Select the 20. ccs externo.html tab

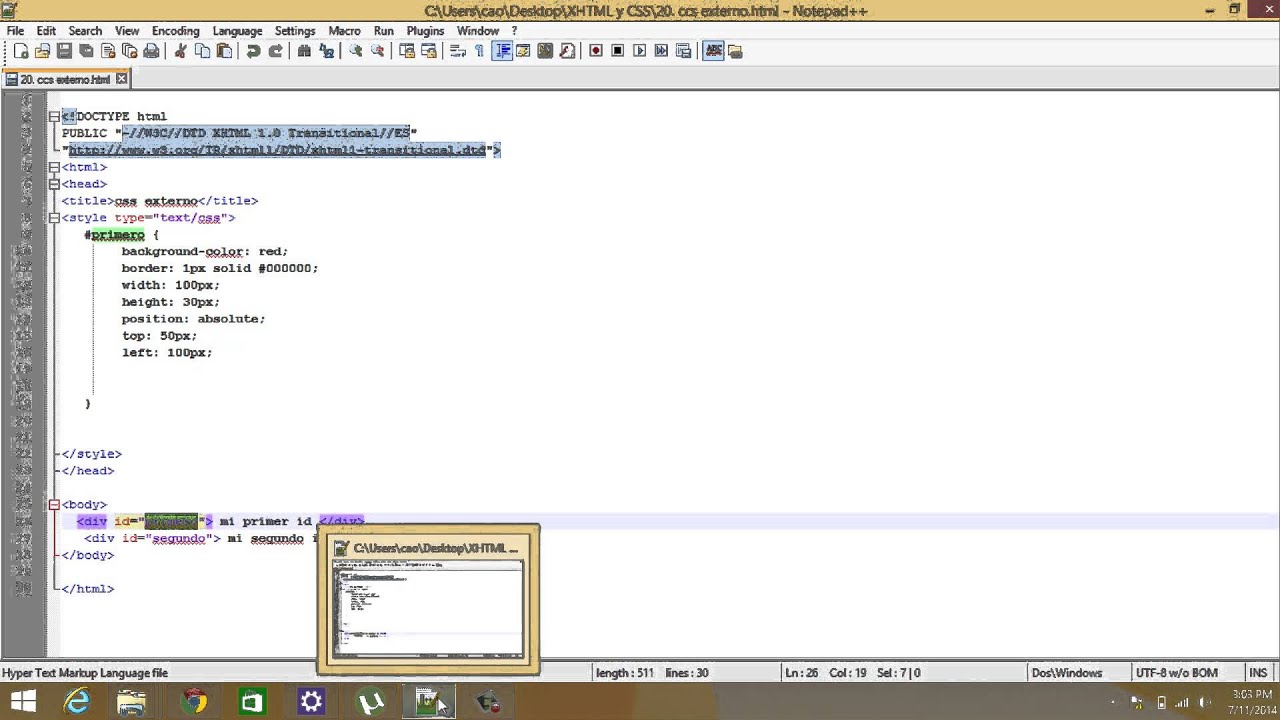coord(64,79)
